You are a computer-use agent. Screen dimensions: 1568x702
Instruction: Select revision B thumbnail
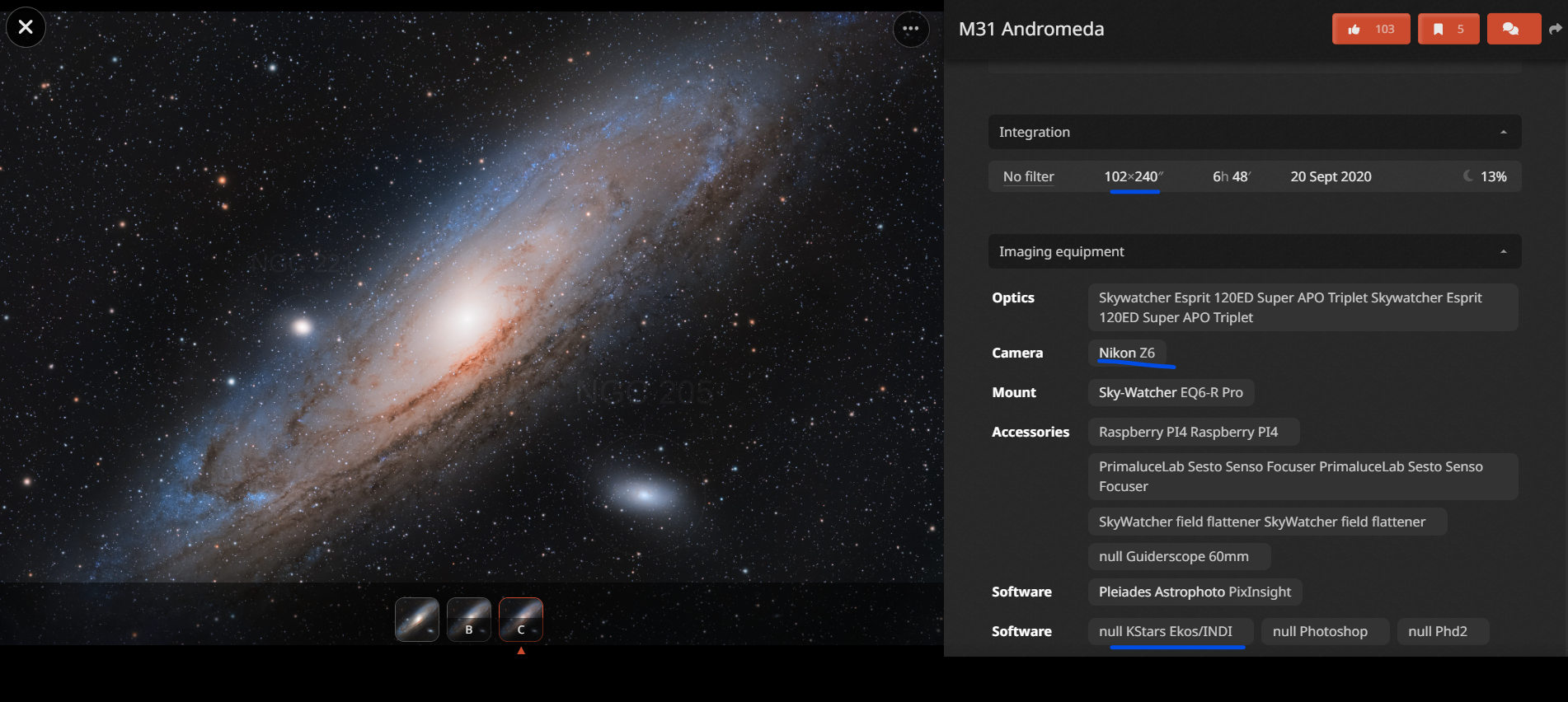(469, 620)
